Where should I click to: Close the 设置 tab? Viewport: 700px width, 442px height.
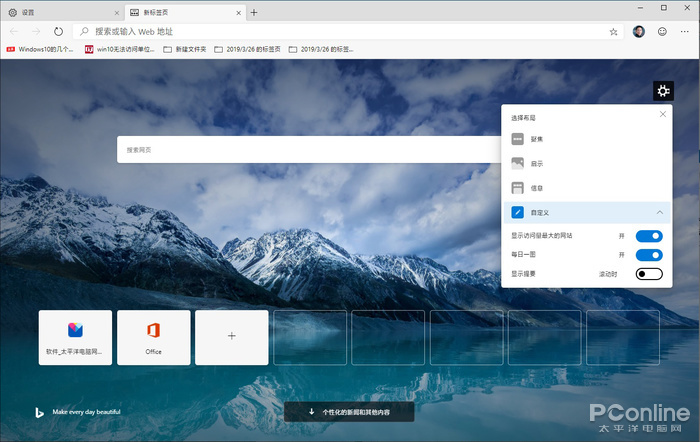117,13
